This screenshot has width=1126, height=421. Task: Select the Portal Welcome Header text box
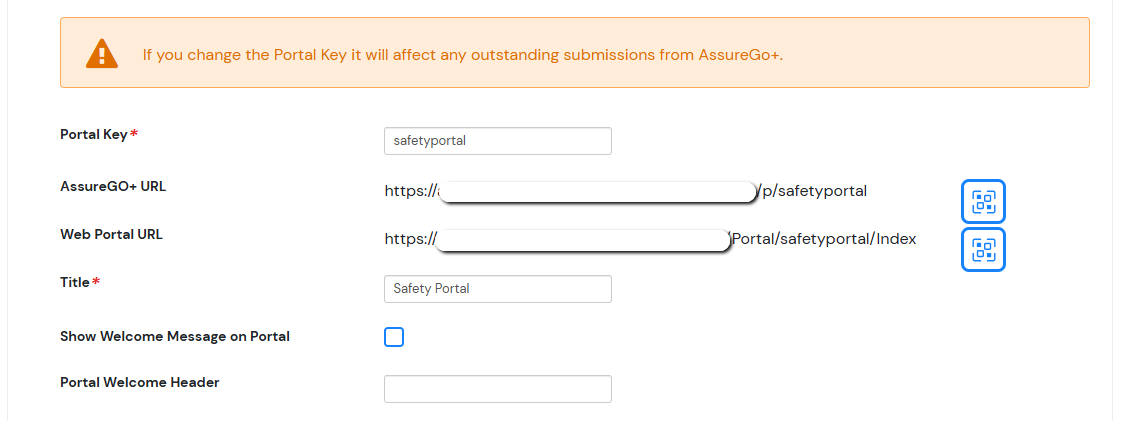[x=497, y=389]
